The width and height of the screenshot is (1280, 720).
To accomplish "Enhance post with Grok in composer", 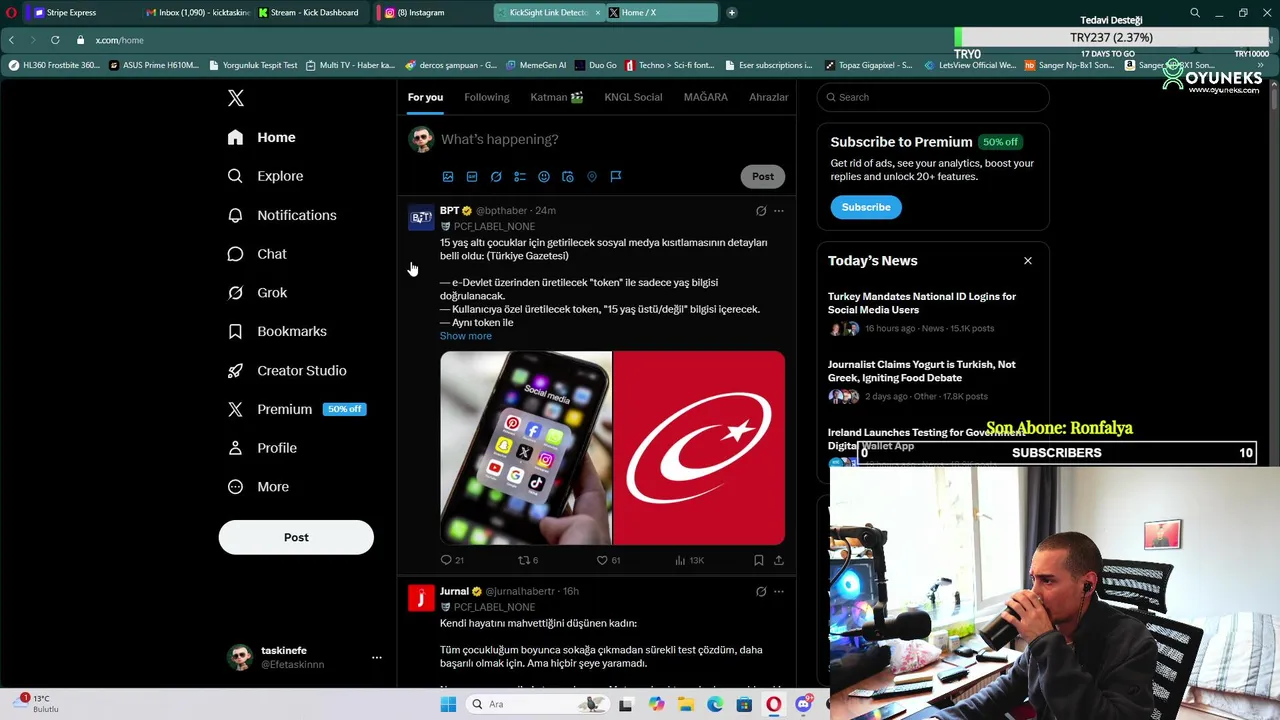I will (496, 177).
